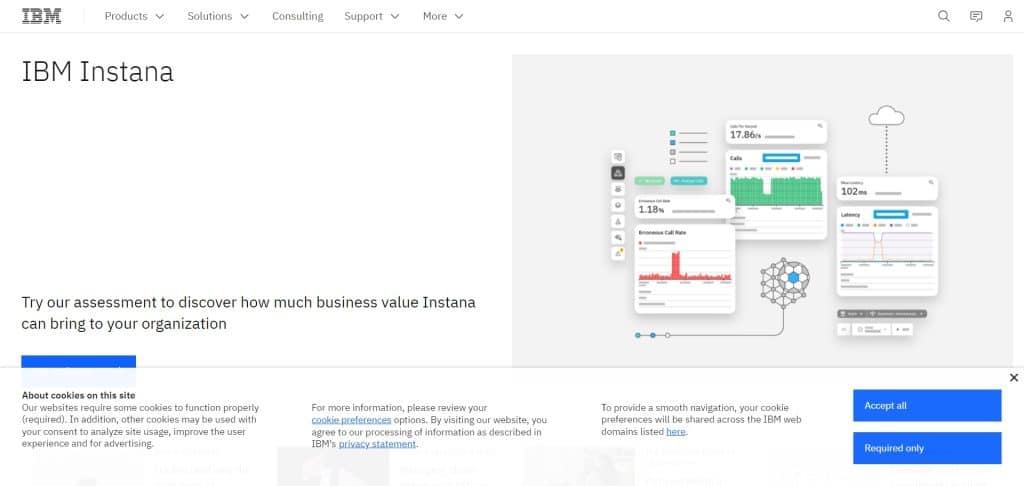Click the IBM logo
The height and width of the screenshot is (486, 1024).
point(42,16)
